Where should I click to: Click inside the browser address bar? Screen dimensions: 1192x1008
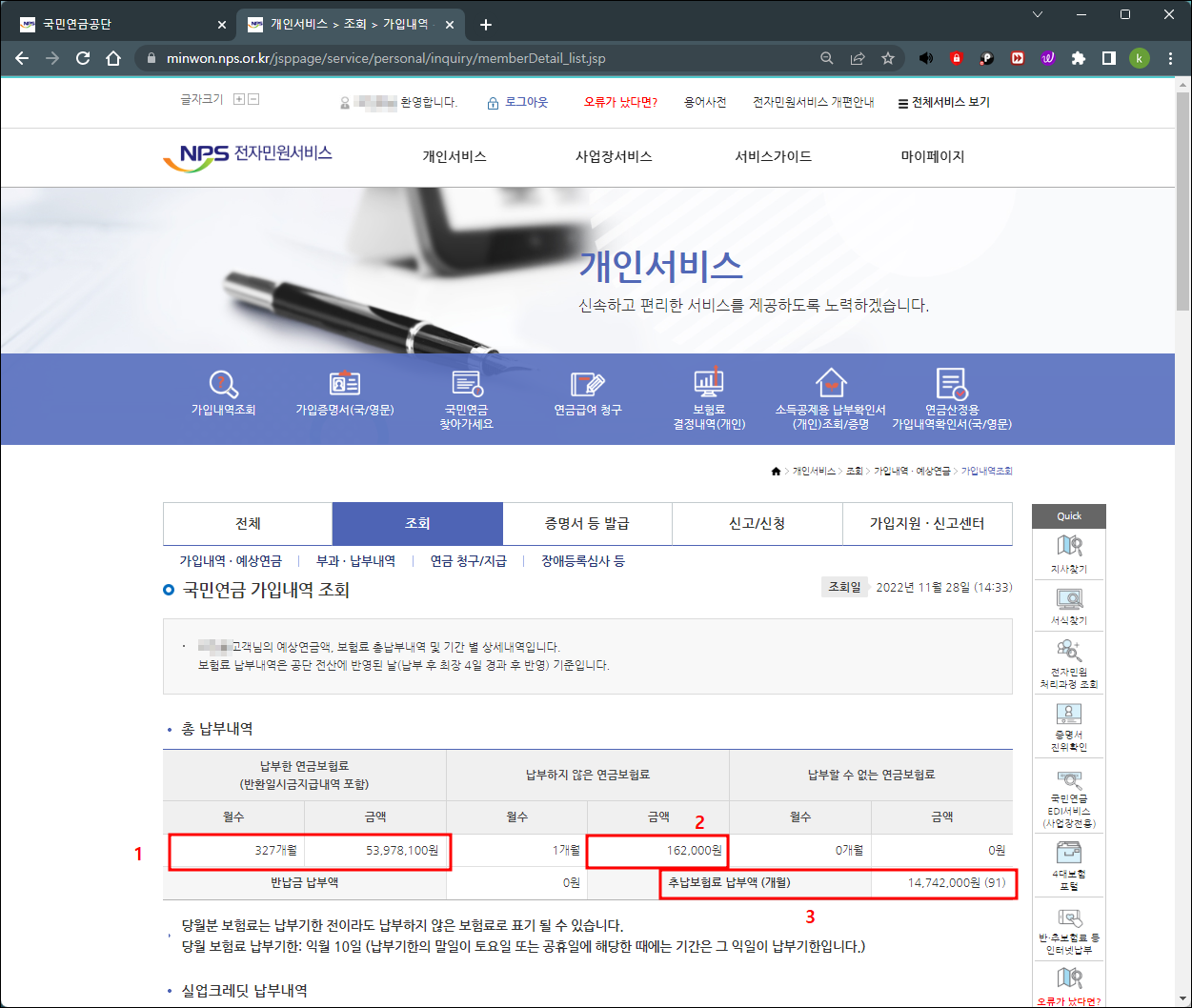(429, 58)
